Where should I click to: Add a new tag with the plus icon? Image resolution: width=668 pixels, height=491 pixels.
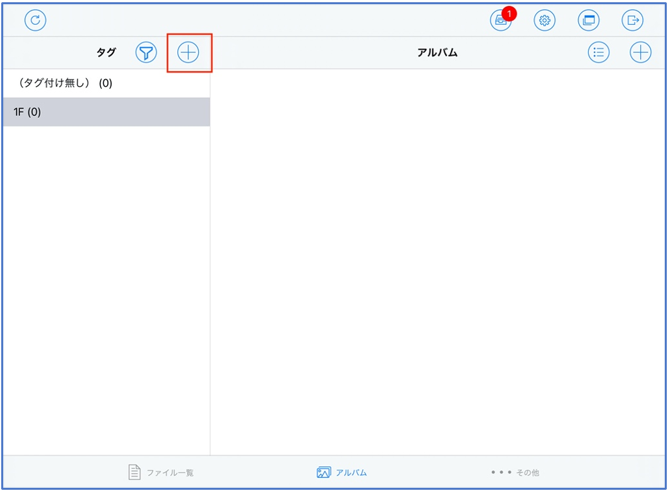[188, 52]
